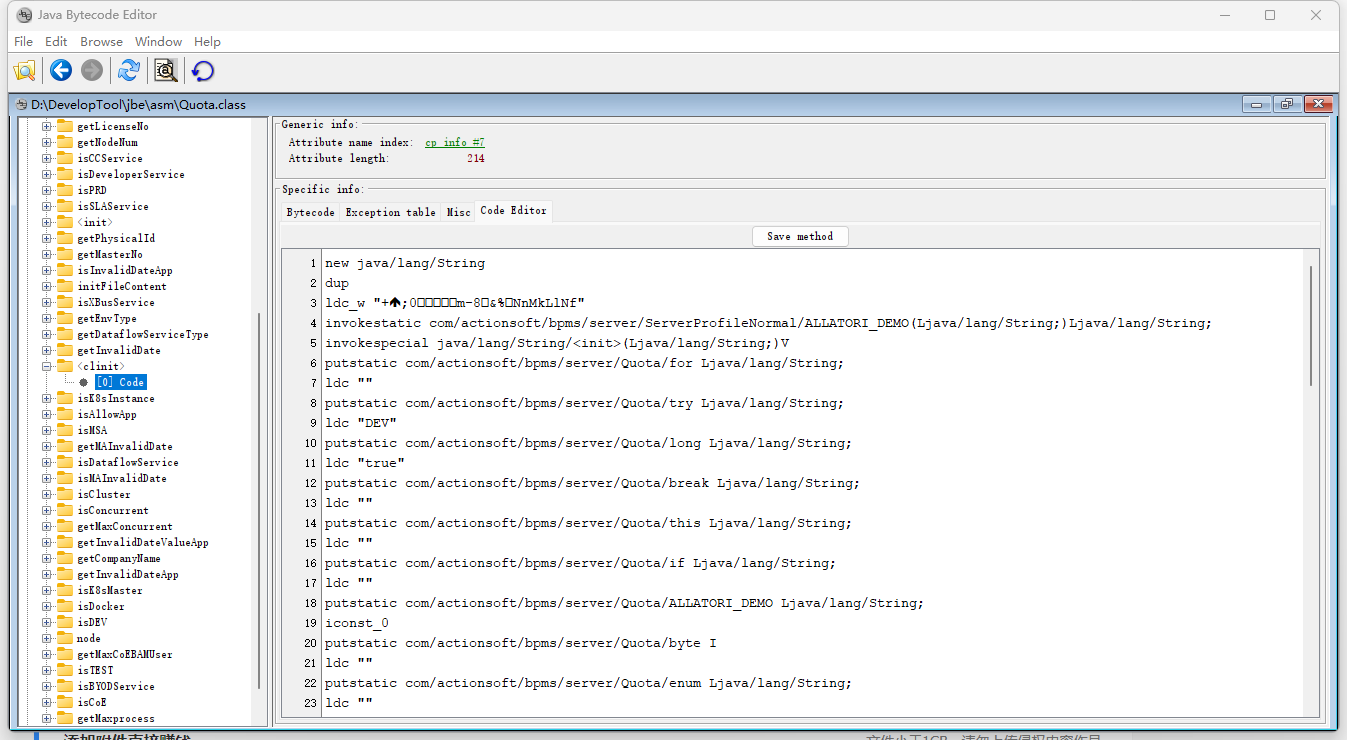The height and width of the screenshot is (740, 1347).
Task: Navigate forward with the grey arrow icon
Action: pyautogui.click(x=91, y=70)
